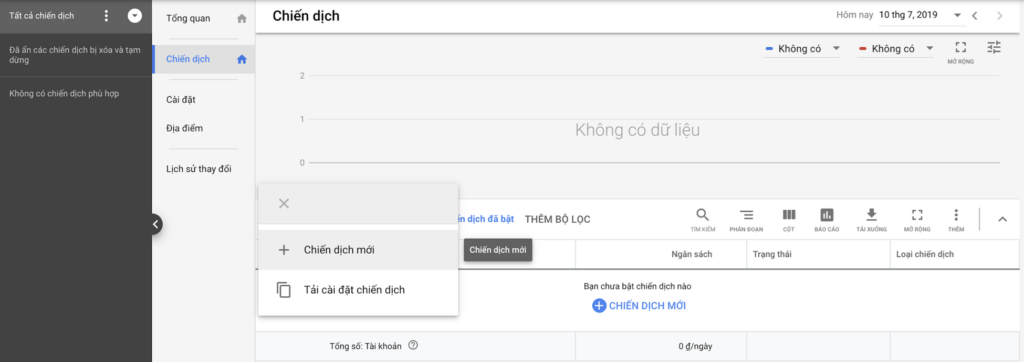The width and height of the screenshot is (1024, 362).
Task: Open the blue metric Không có dropdown
Action: (x=802, y=49)
